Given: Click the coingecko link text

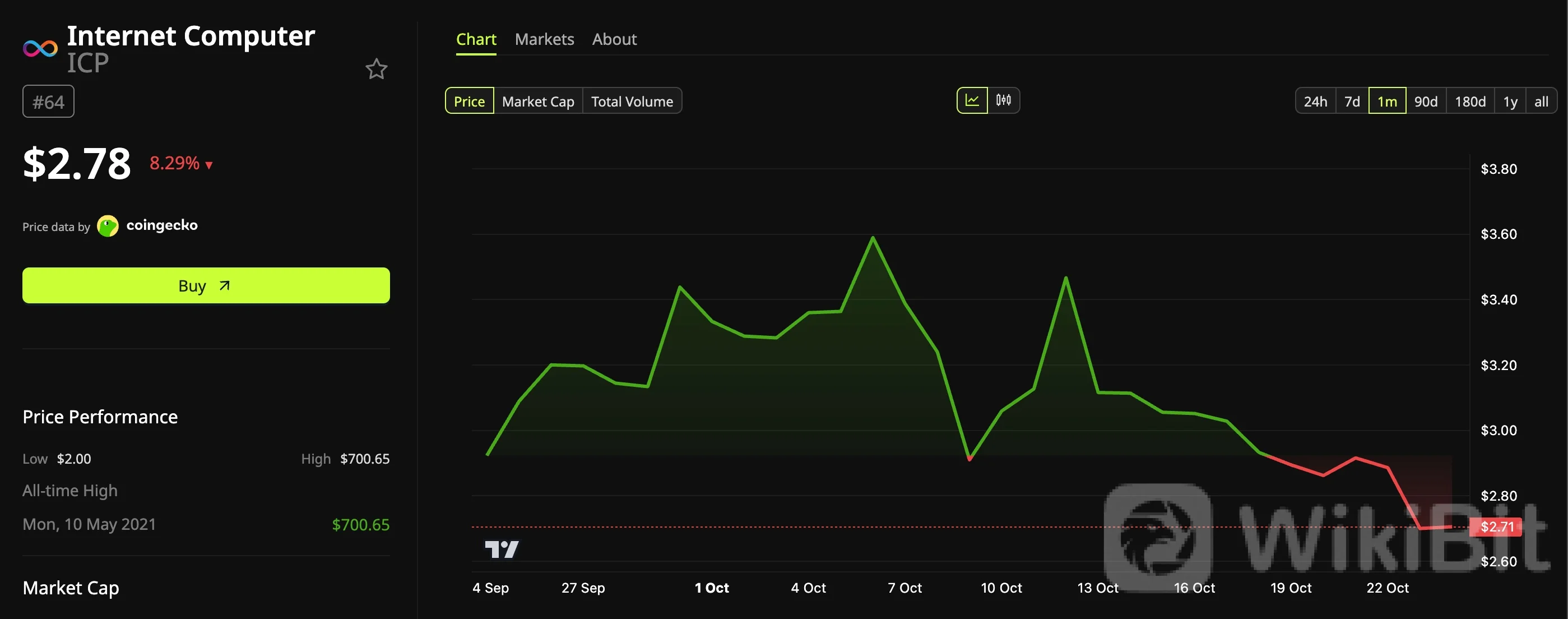Looking at the screenshot, I should (x=162, y=225).
